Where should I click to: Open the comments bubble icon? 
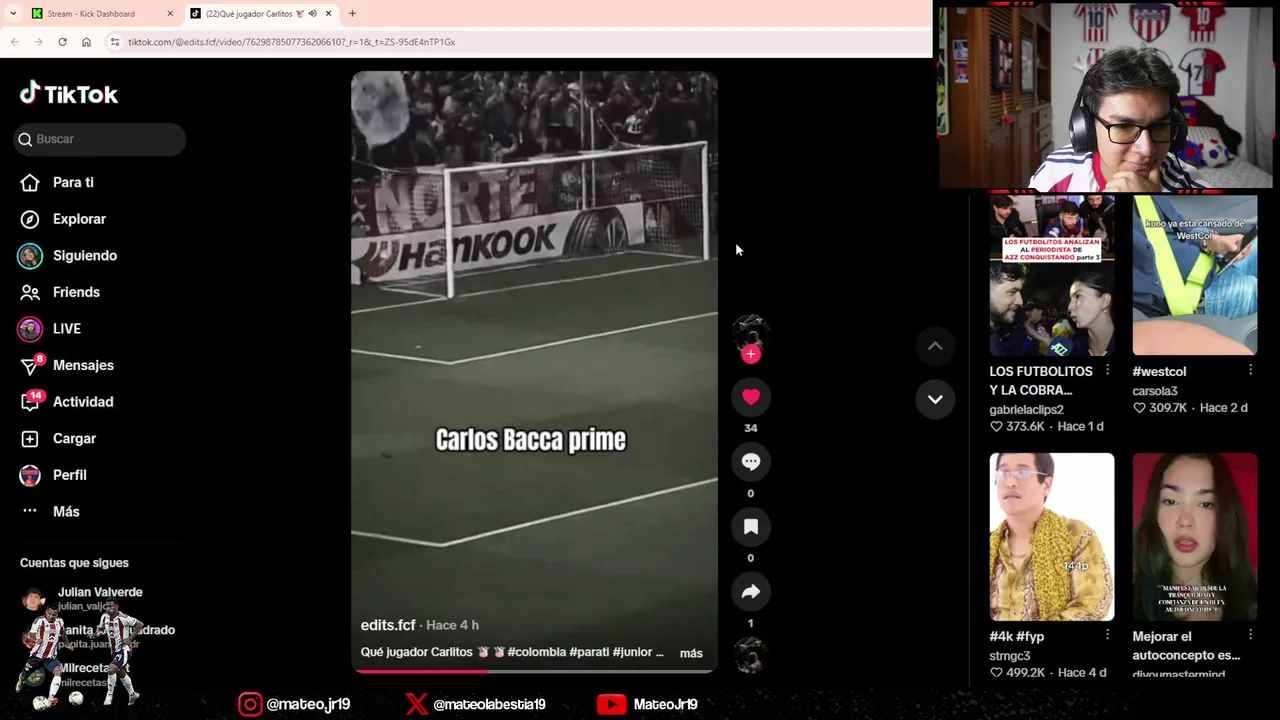pyautogui.click(x=751, y=461)
